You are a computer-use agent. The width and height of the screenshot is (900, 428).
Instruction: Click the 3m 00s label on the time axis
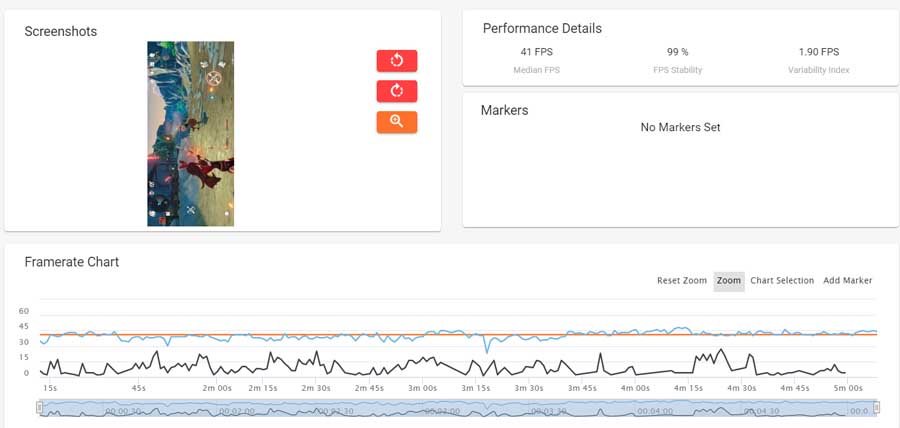423,388
